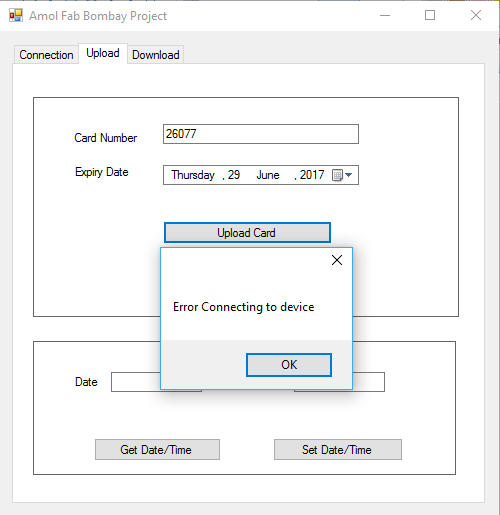Switch to the Connection tab
Screen dimensions: 500x515
[46, 55]
